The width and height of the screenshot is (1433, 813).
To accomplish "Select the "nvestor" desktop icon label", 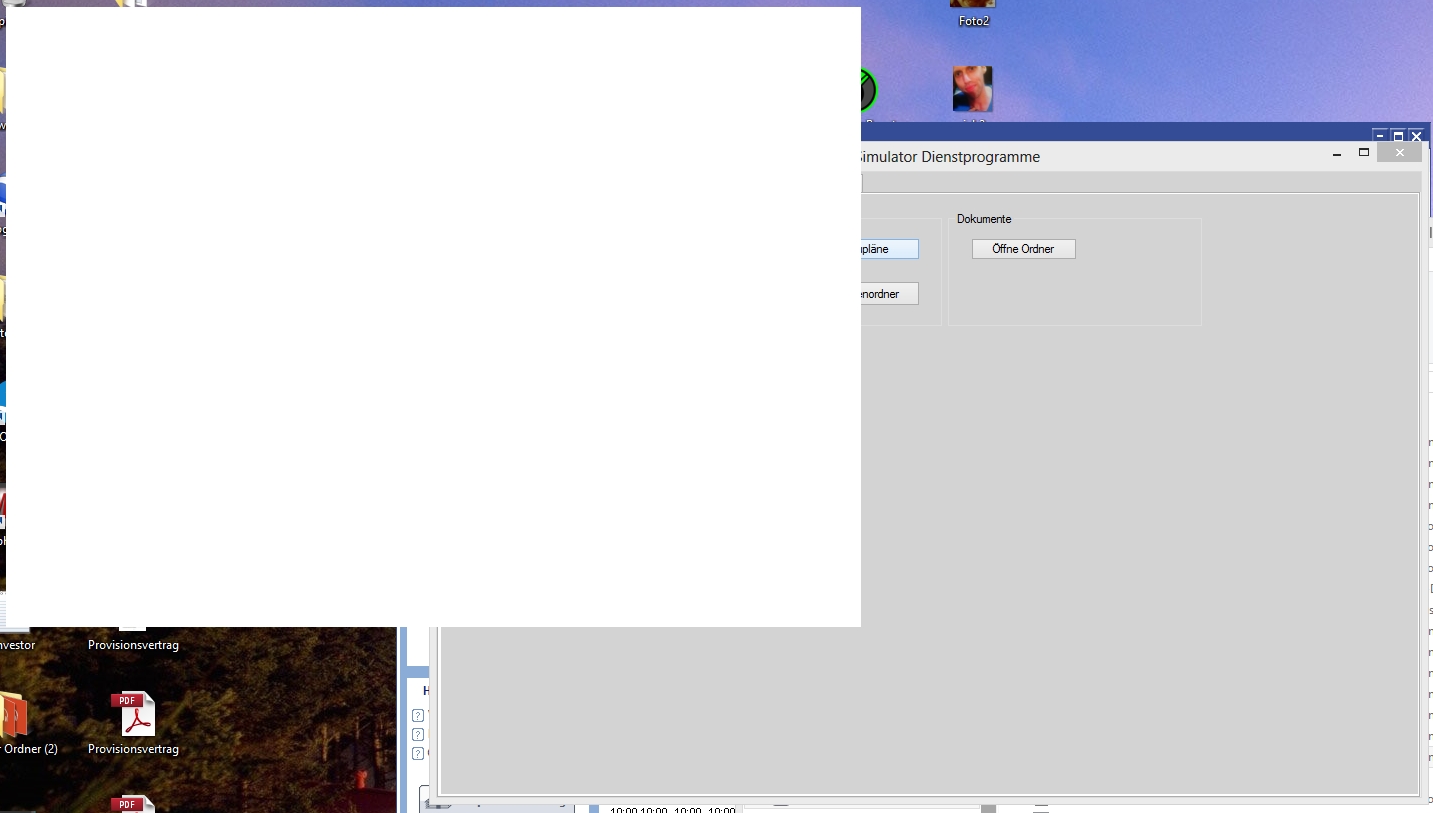I will click(x=18, y=645).
